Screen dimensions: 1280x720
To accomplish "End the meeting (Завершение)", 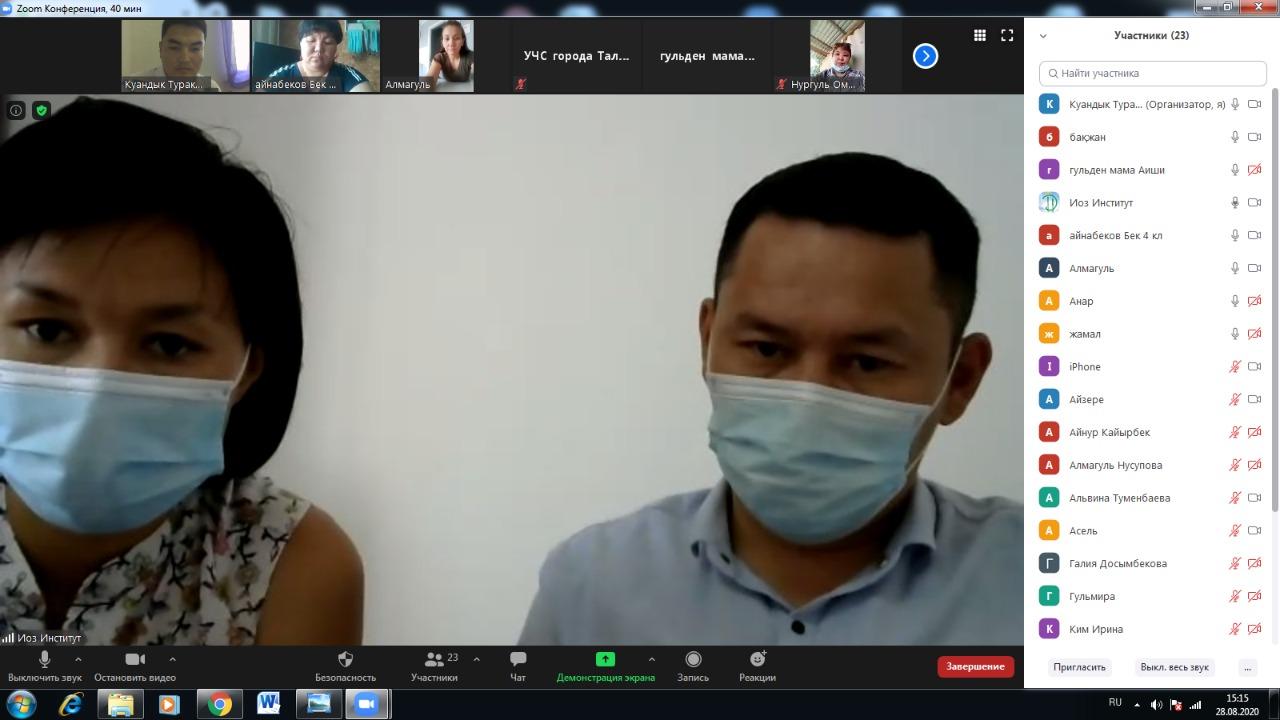I will (975, 667).
